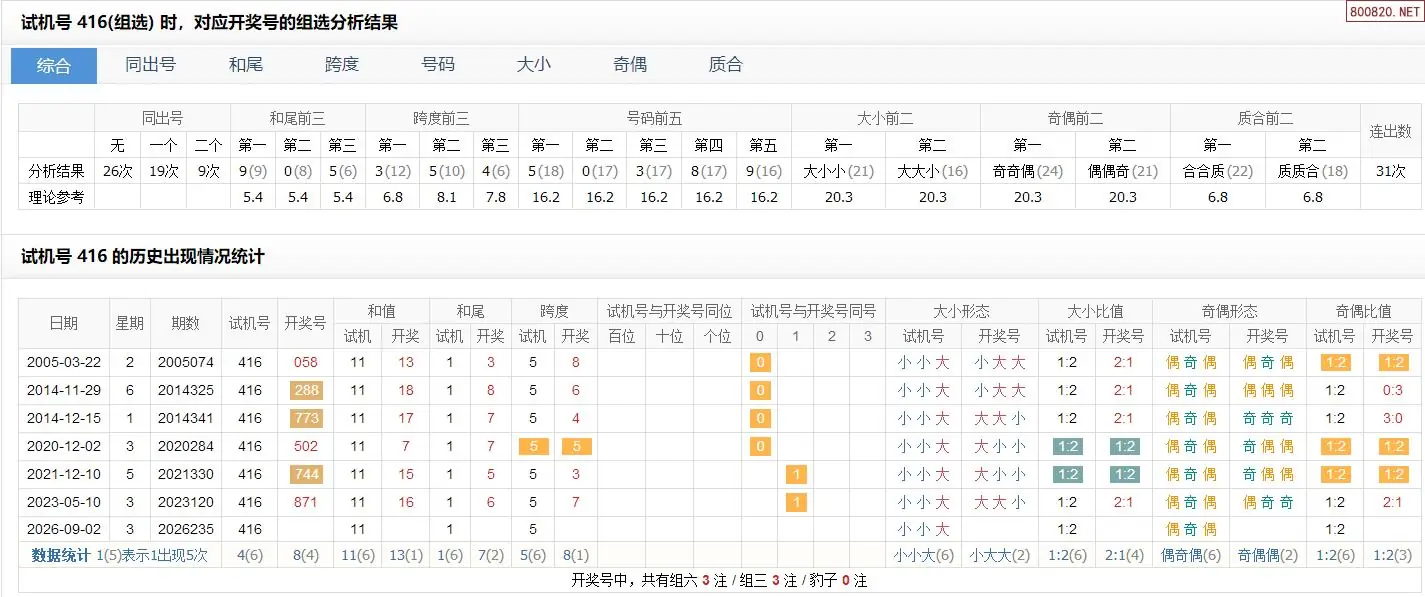Click the highlighted 288 winning number
1425x597 pixels.
[x=306, y=390]
